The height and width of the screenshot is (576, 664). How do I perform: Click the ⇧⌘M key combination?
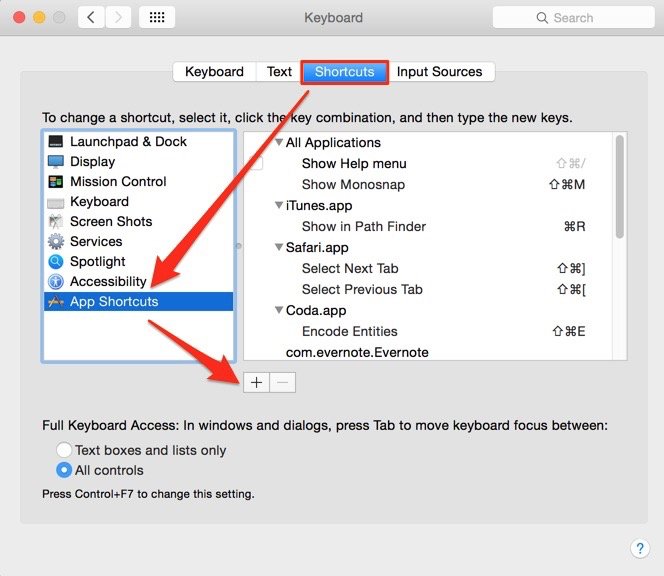tap(567, 185)
